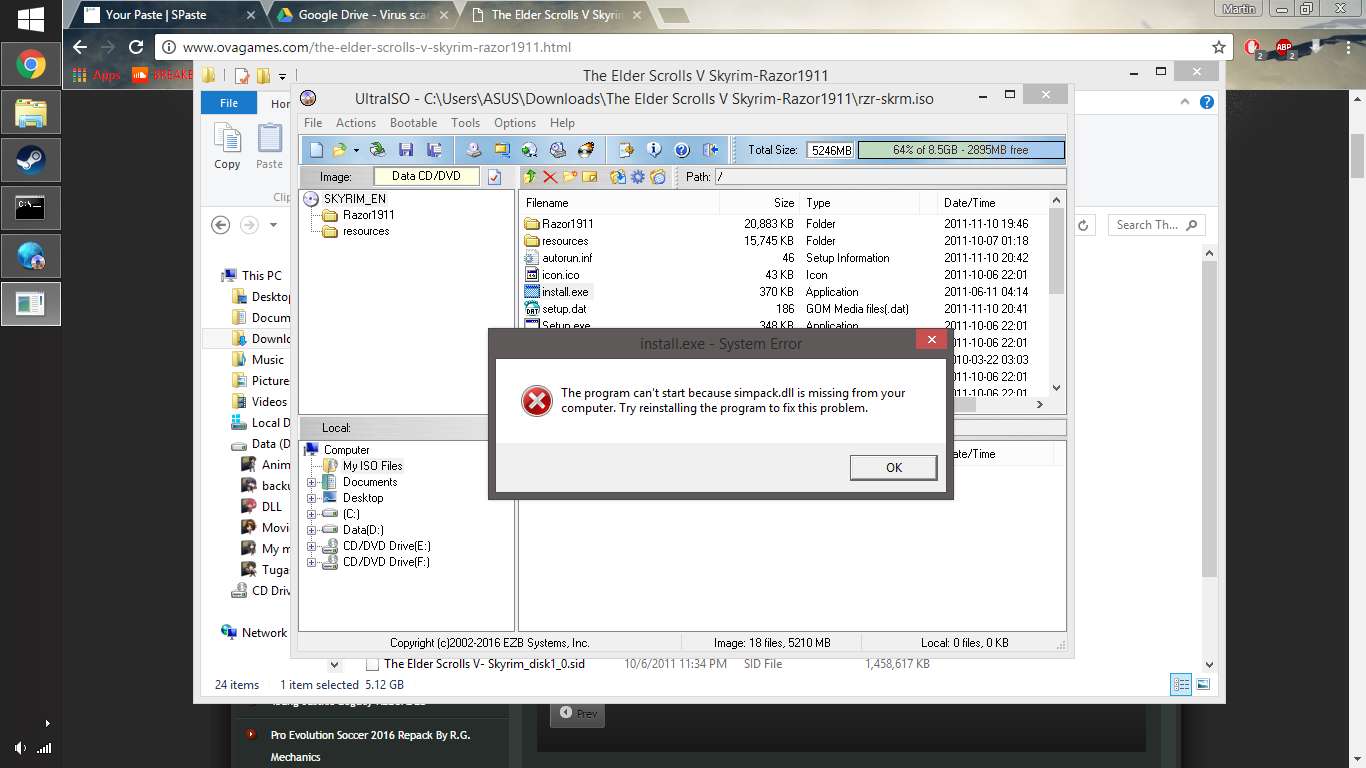The height and width of the screenshot is (768, 1366).
Task: Open the Help menu in UltraISO
Action: [562, 123]
